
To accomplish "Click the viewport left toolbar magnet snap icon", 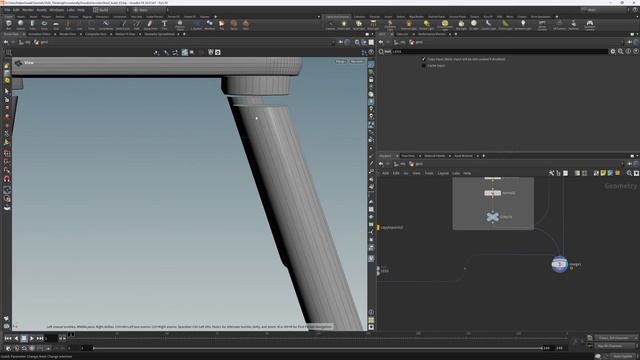I will 7,179.
